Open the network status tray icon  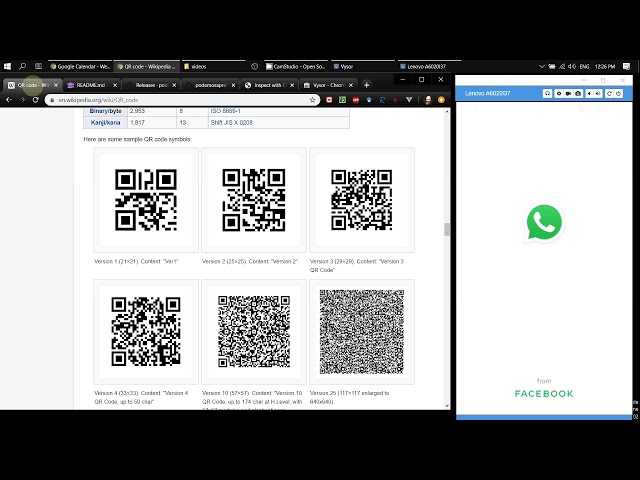[562, 66]
